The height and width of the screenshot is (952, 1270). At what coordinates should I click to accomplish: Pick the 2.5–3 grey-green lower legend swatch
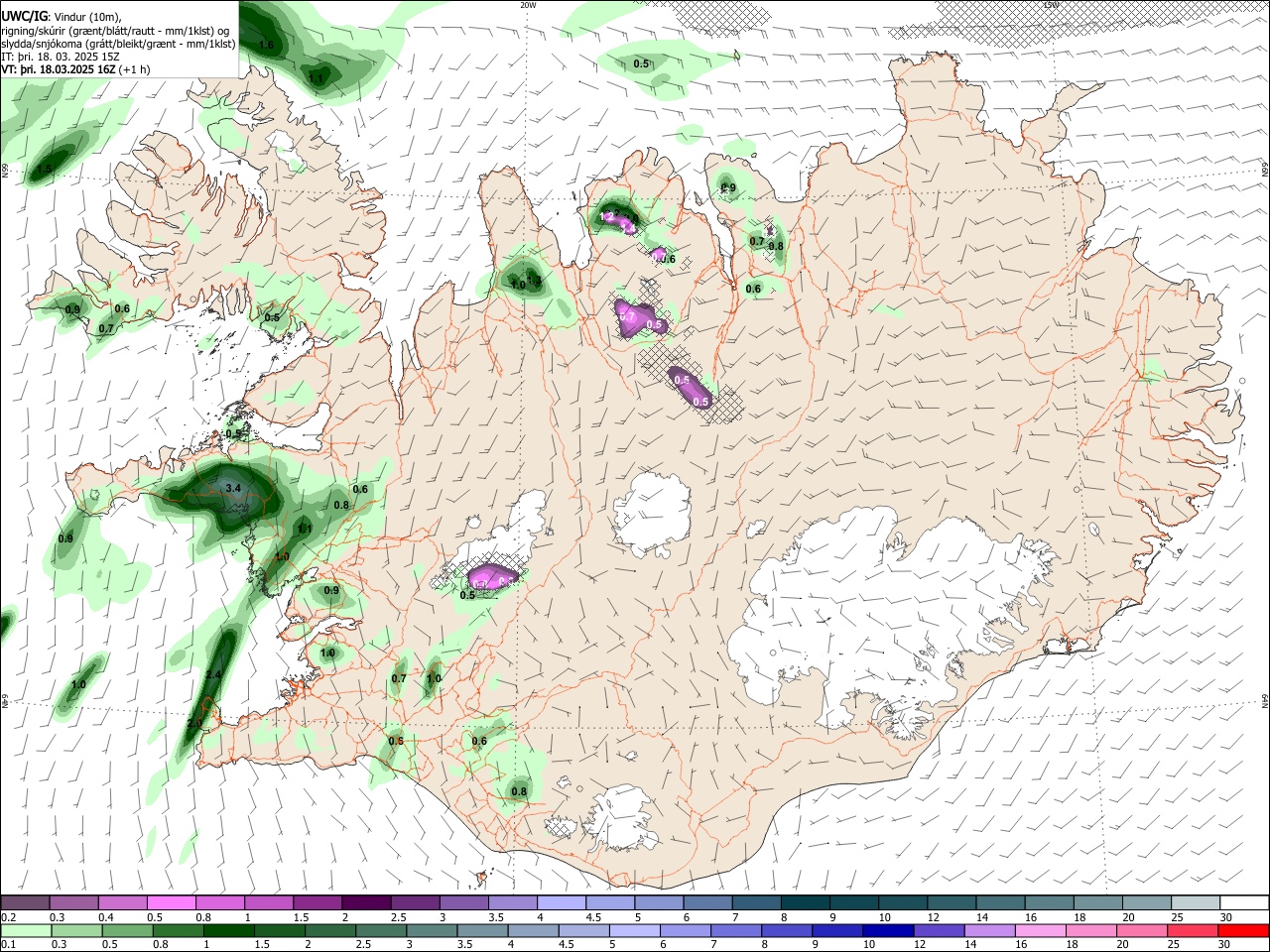(x=380, y=930)
